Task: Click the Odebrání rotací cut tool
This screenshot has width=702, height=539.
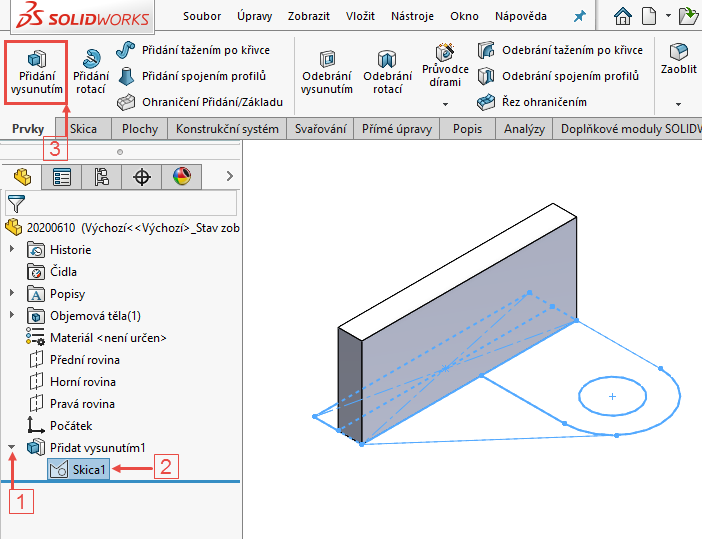Action: point(387,72)
